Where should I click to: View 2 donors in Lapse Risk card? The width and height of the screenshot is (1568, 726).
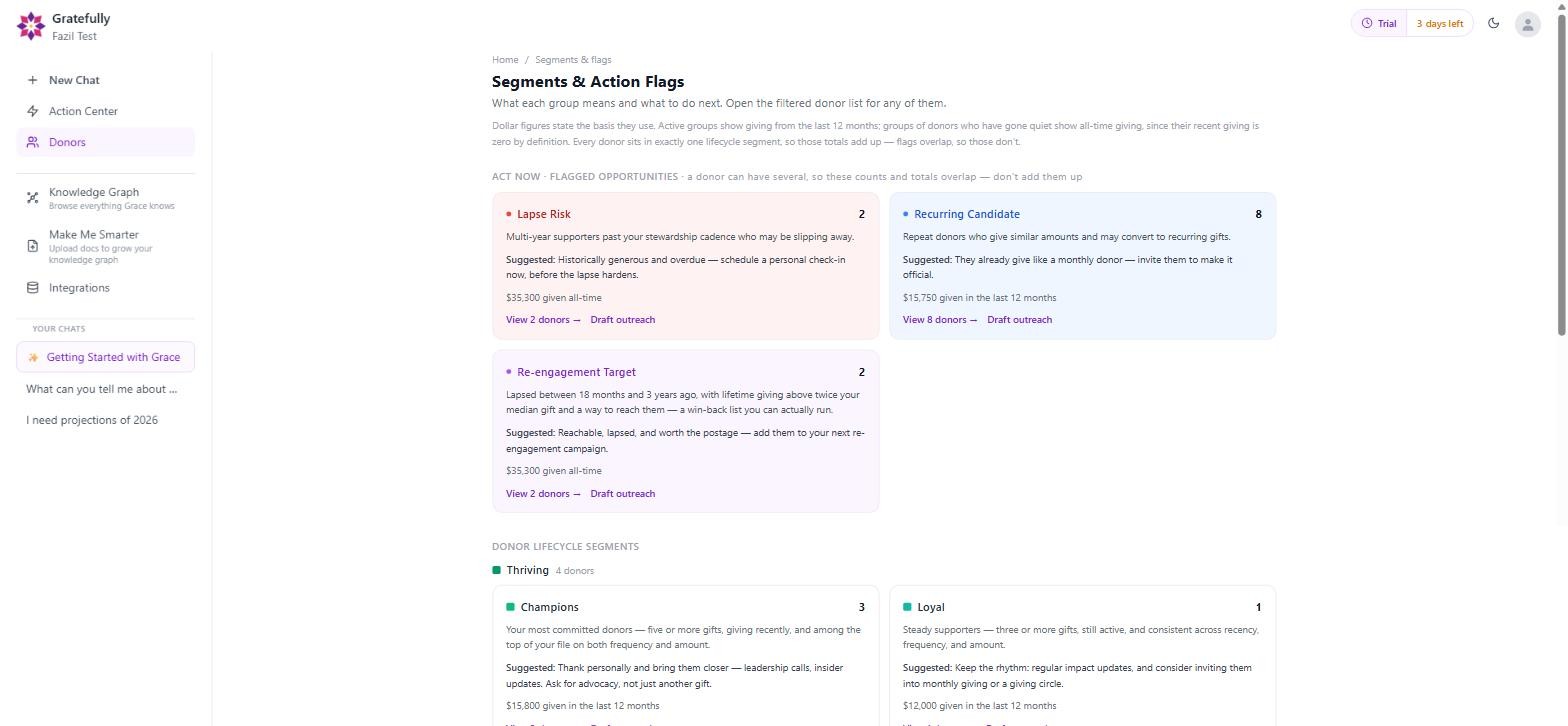(x=543, y=320)
